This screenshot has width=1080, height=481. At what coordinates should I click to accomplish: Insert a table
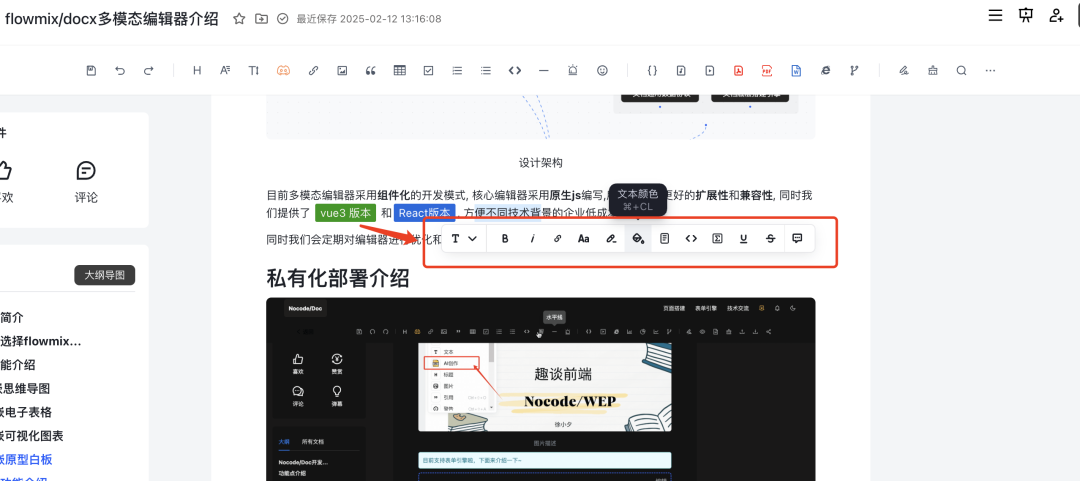(x=399, y=70)
